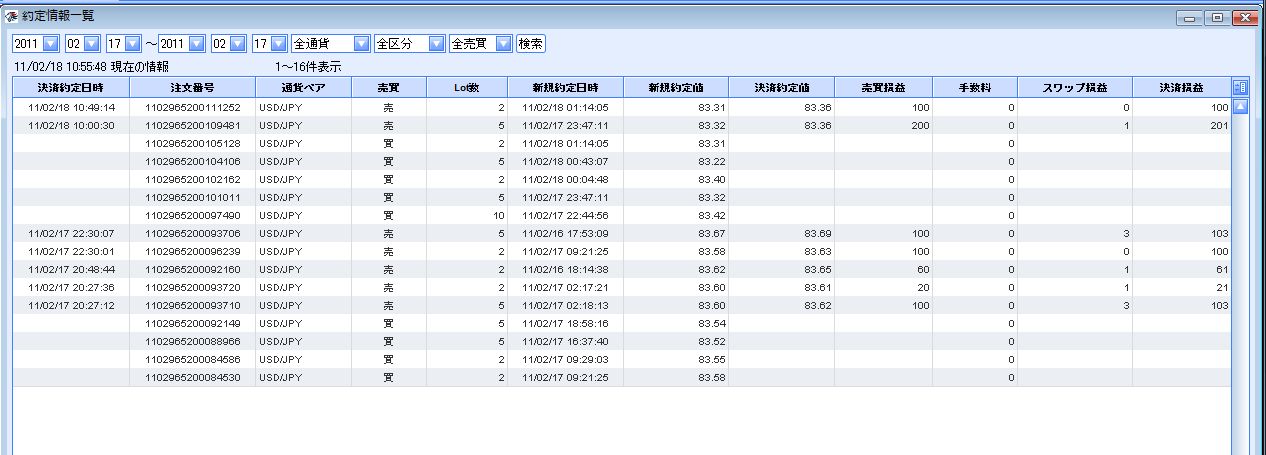The width and height of the screenshot is (1266, 455).
Task: Select order number 1102965200088966
Action: (x=193, y=341)
